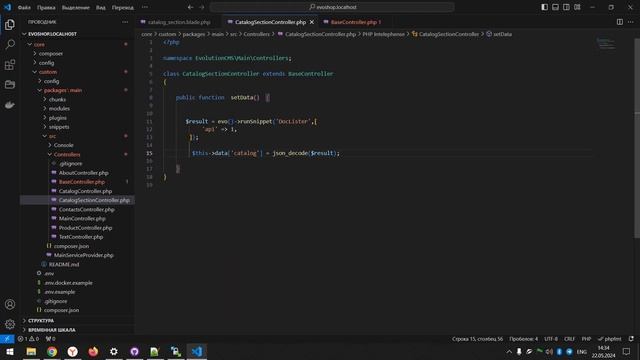Open AboutController.php in explorer
The image size is (640, 360).
(77, 173)
